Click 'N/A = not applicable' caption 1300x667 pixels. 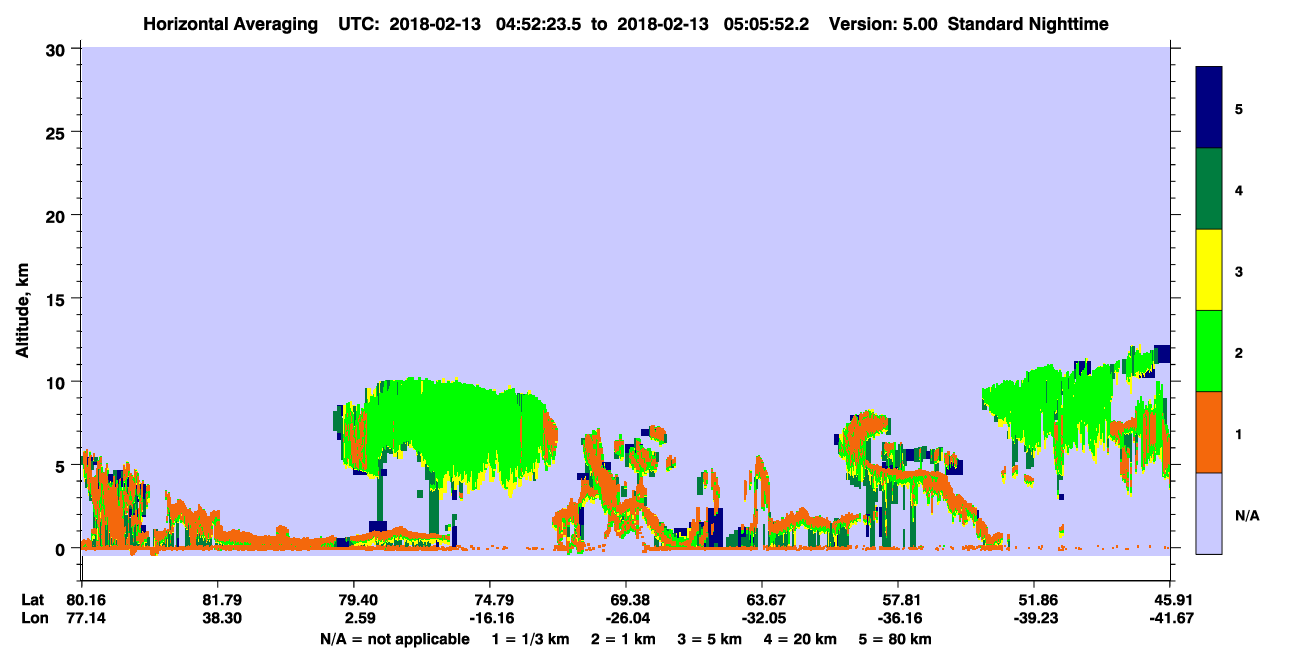pos(395,639)
